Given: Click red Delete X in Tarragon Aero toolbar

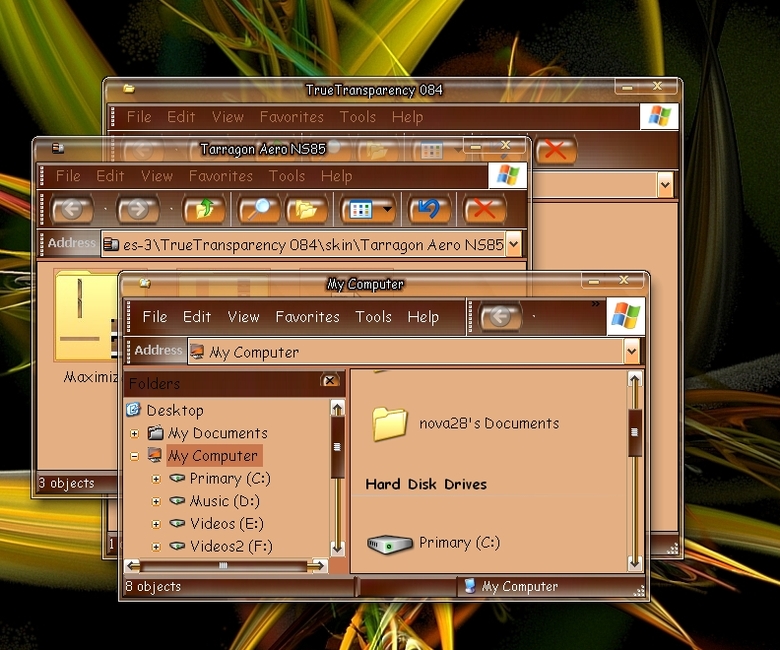Looking at the screenshot, I should (x=484, y=209).
